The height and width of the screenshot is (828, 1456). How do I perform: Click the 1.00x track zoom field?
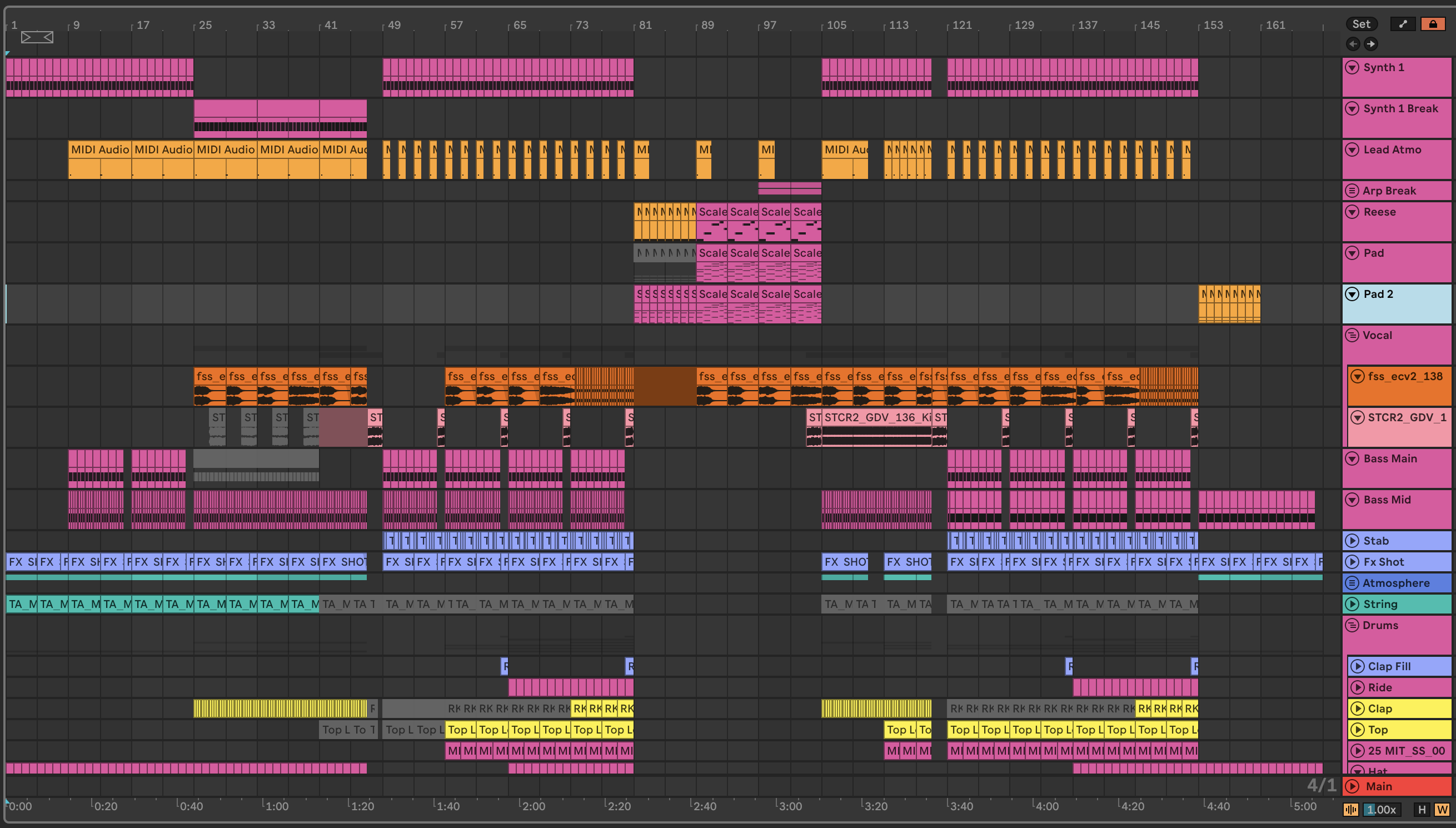(1382, 809)
